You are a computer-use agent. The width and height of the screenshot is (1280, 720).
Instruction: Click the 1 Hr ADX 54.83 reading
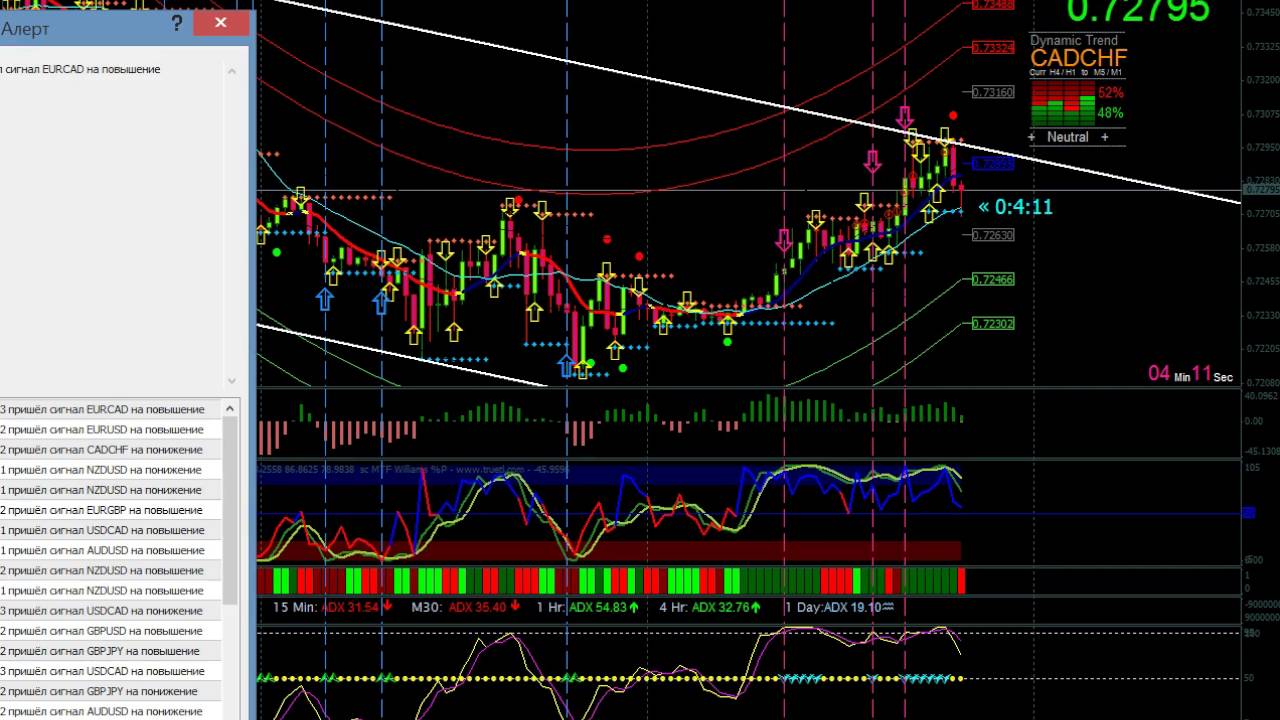pyautogui.click(x=588, y=607)
